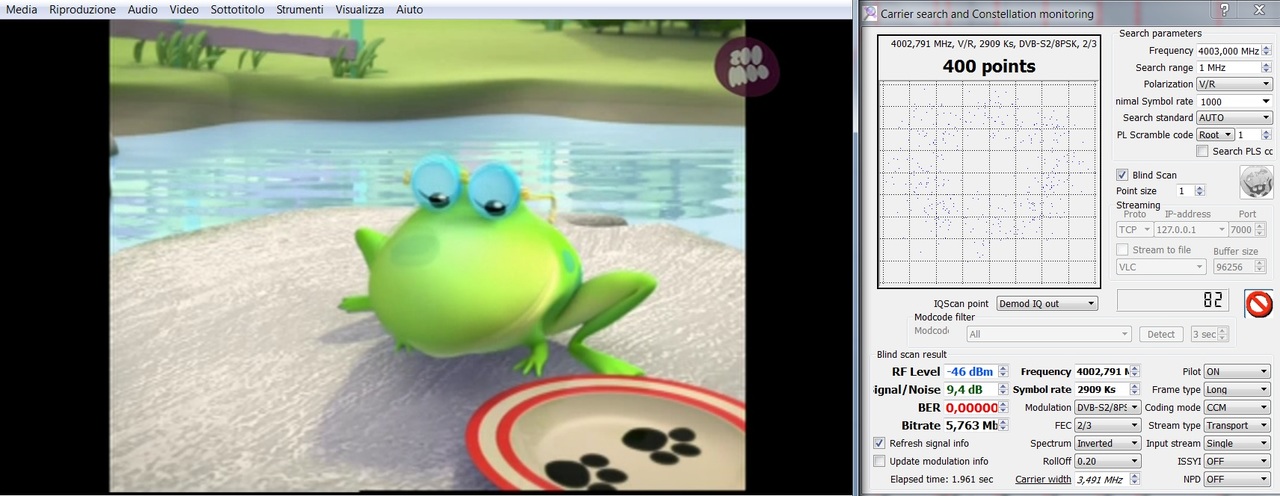Screen dimensions: 1280x496
Task: Adjust the Signal/Noise stepper
Action: pos(1003,389)
